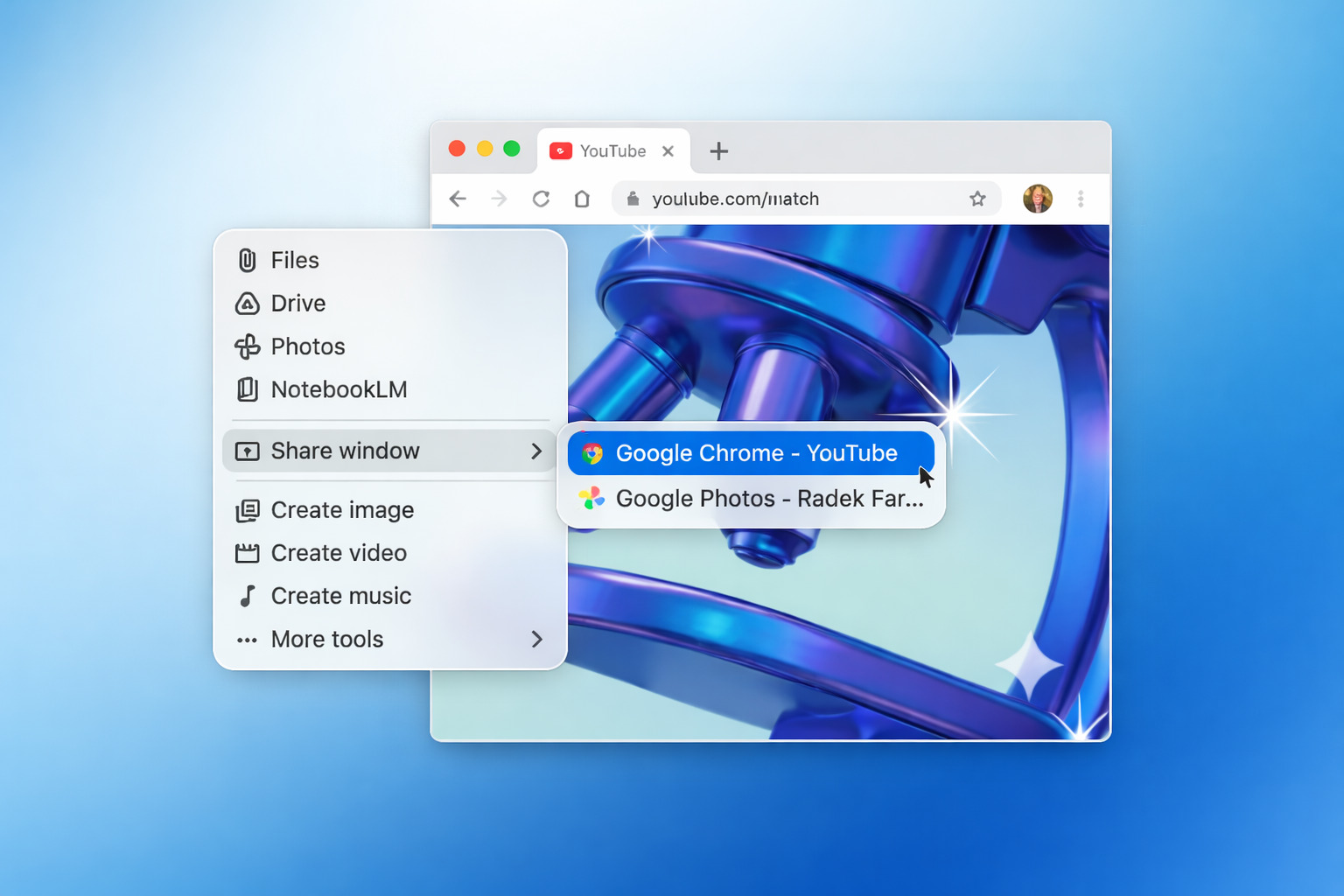Click the Files paperclip icon
The image size is (1344, 896).
click(x=248, y=260)
